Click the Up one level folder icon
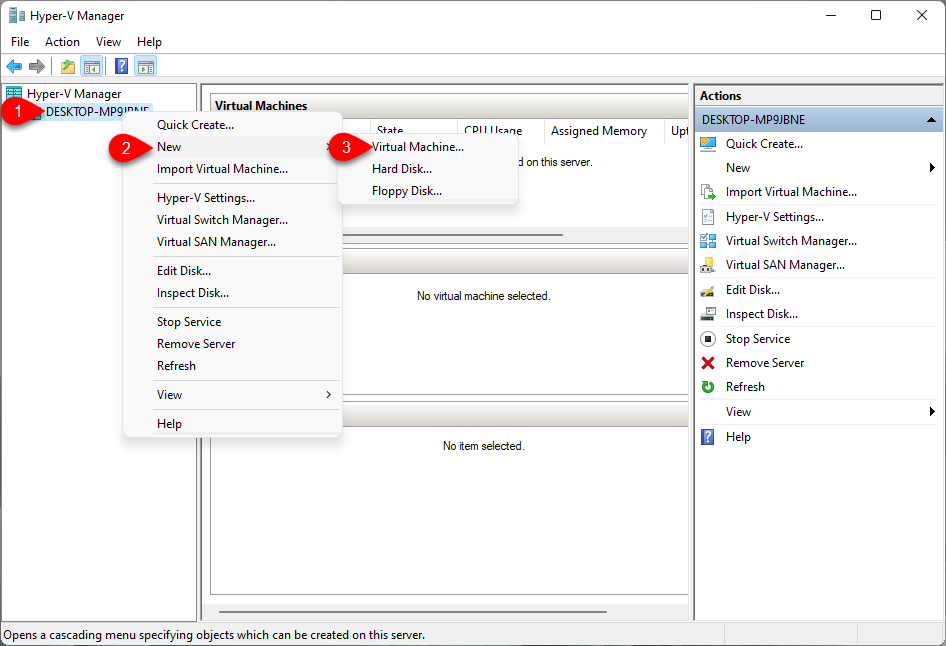This screenshot has height=646, width=946. pos(68,66)
